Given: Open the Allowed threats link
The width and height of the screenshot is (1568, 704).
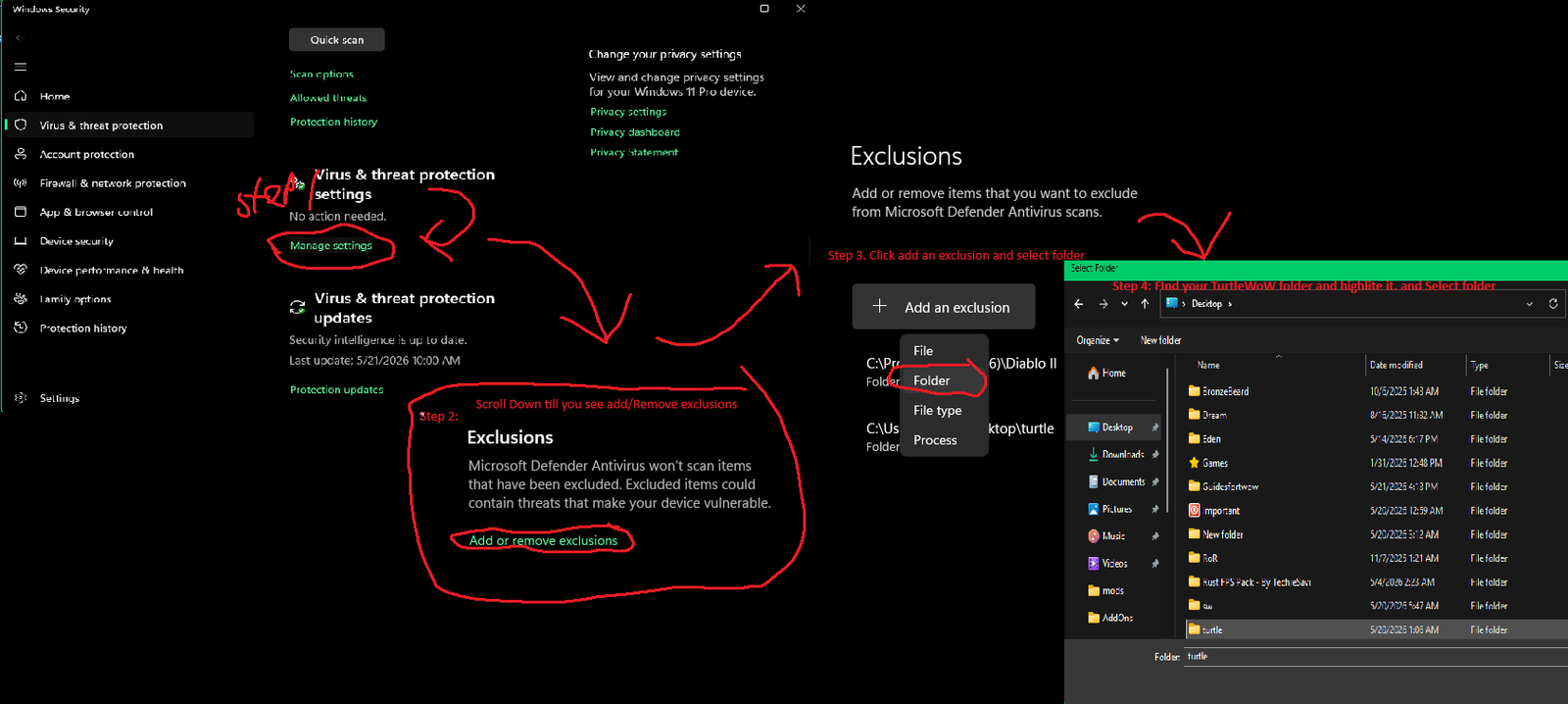Looking at the screenshot, I should pos(328,98).
